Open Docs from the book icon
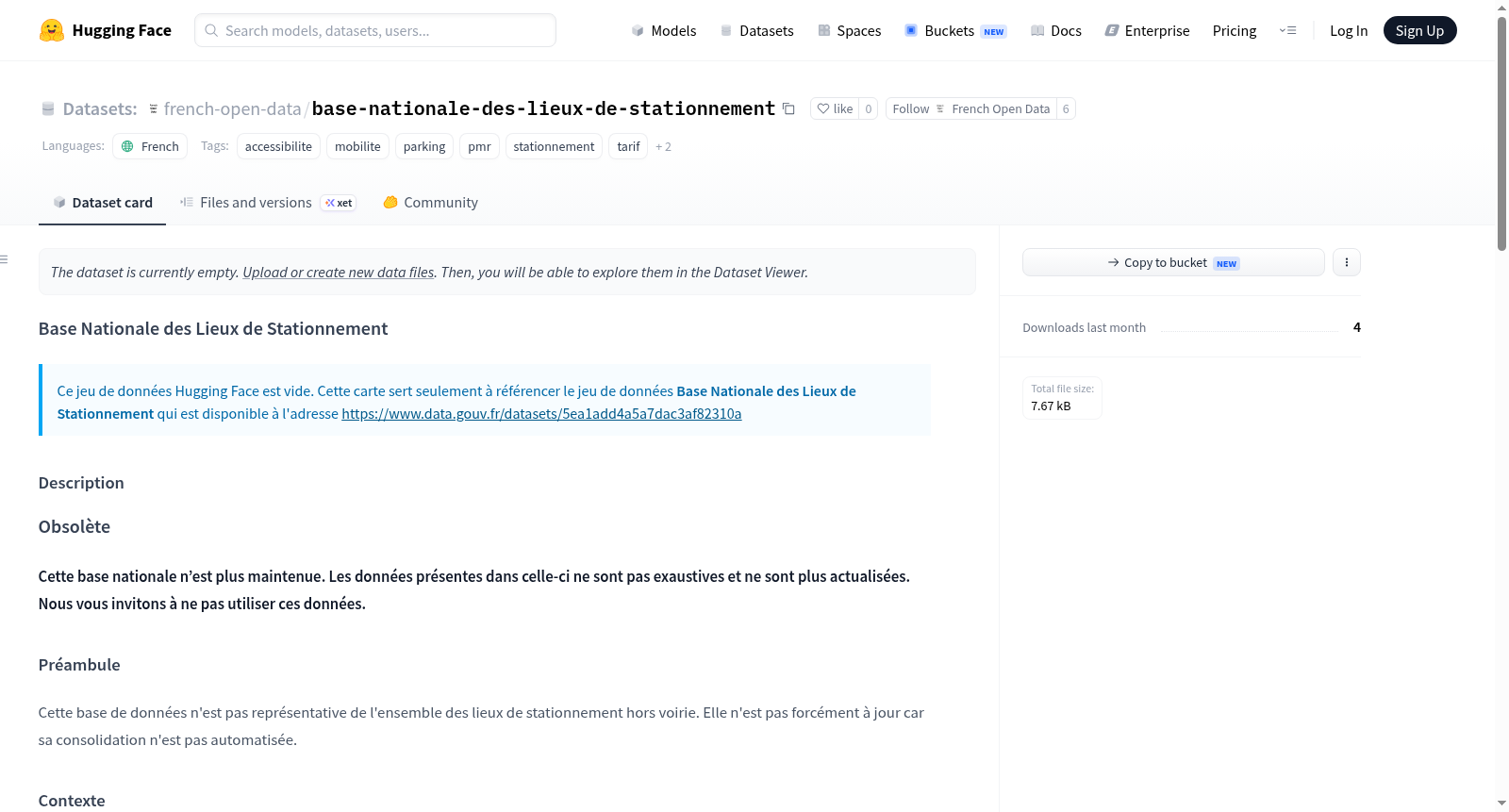Image resolution: width=1509 pixels, height=812 pixels. 1037,31
